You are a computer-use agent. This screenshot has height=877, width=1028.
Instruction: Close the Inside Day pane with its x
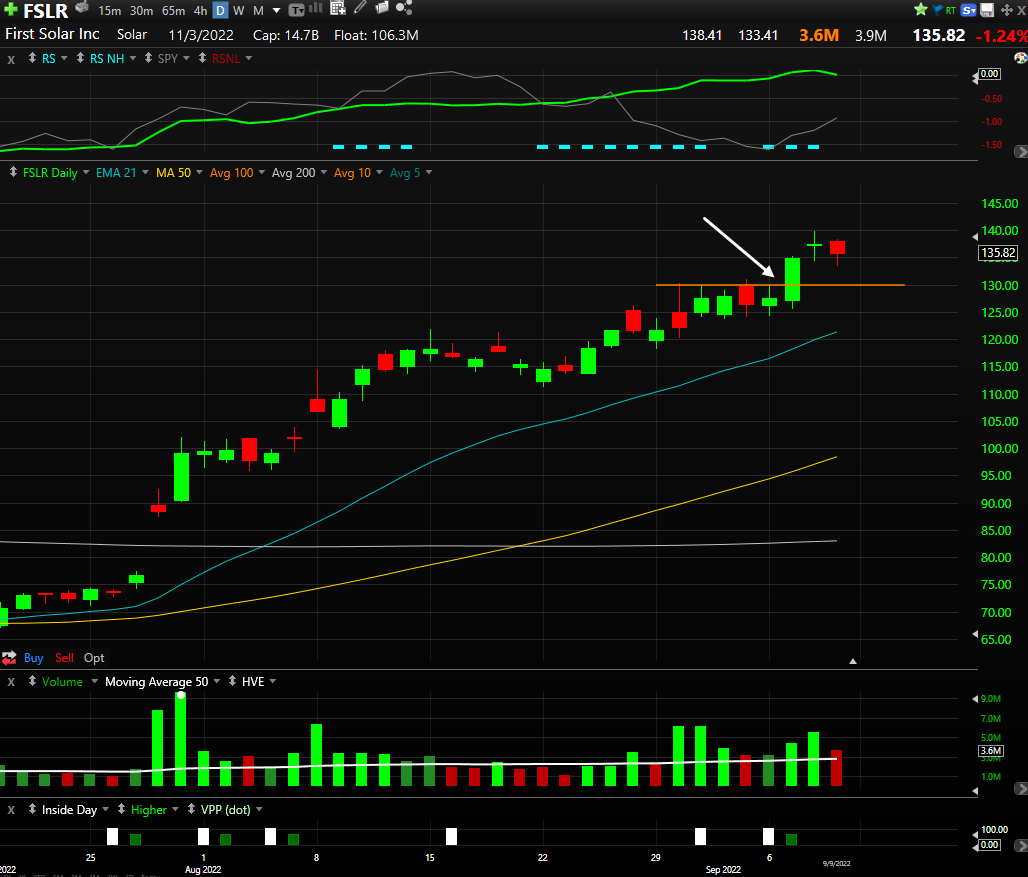11,810
